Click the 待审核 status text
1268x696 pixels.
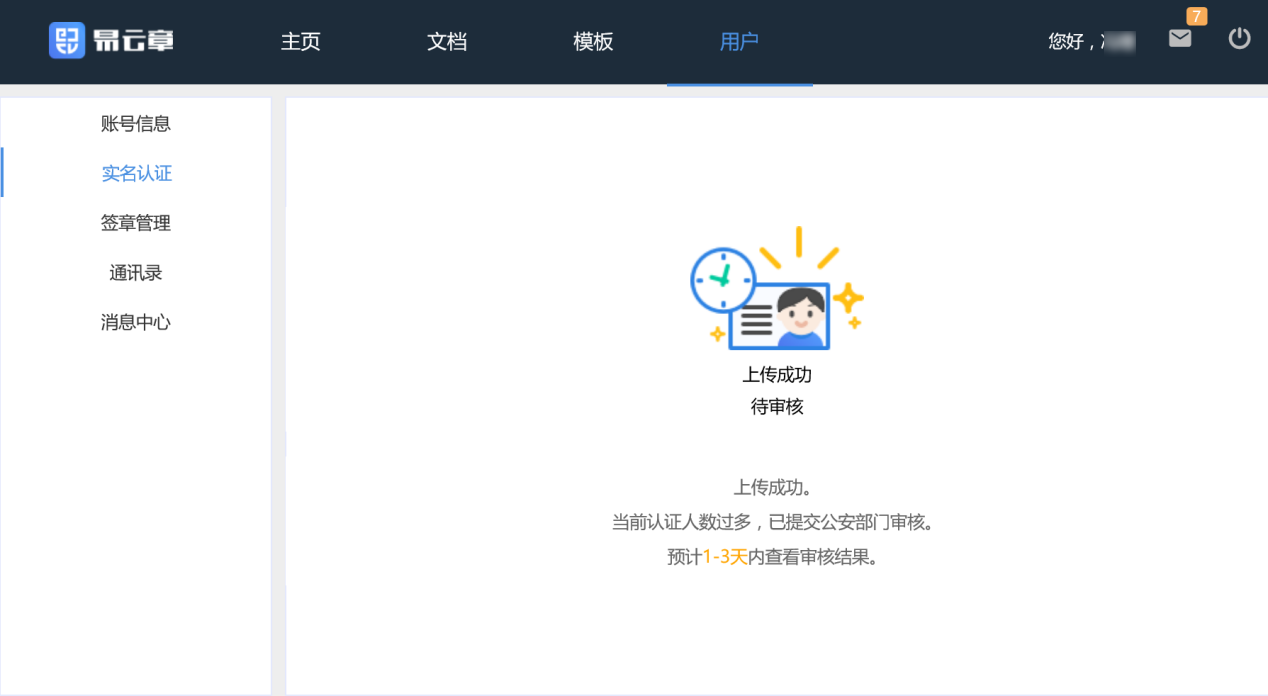(777, 407)
